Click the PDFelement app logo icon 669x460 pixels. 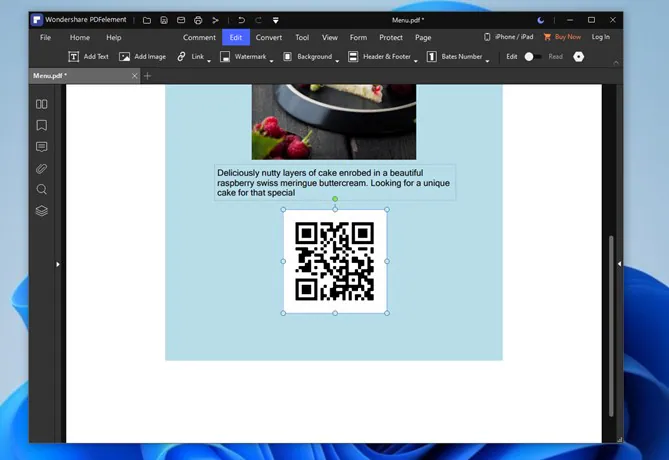[x=37, y=20]
